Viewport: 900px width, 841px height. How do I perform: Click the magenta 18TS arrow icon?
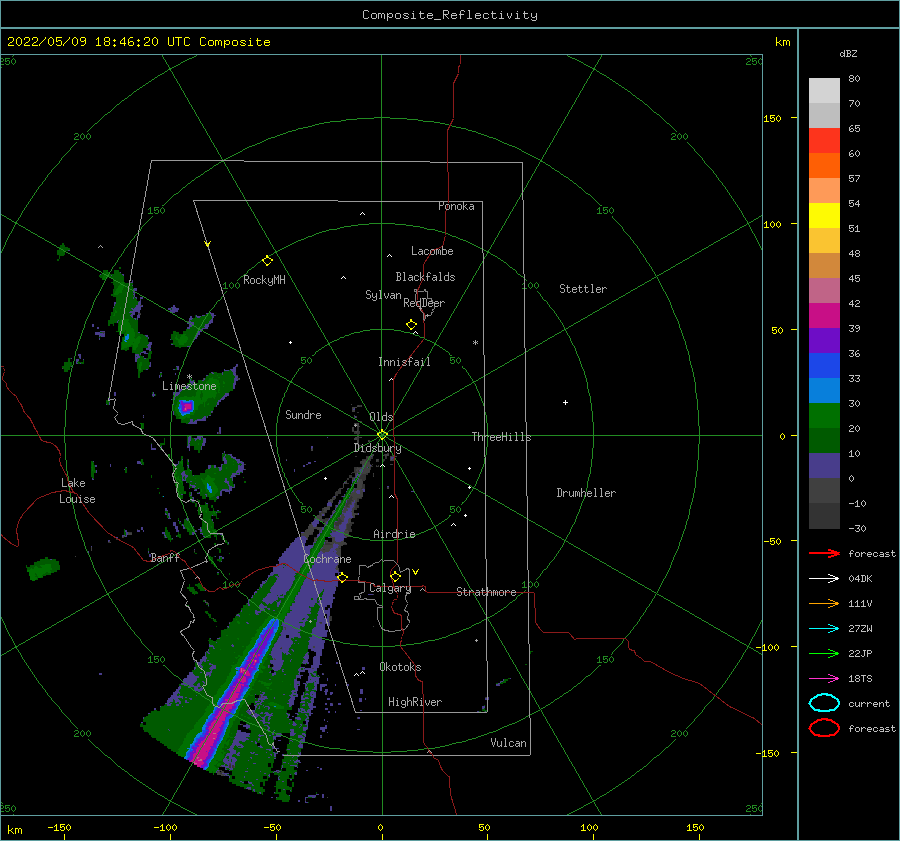(x=824, y=679)
